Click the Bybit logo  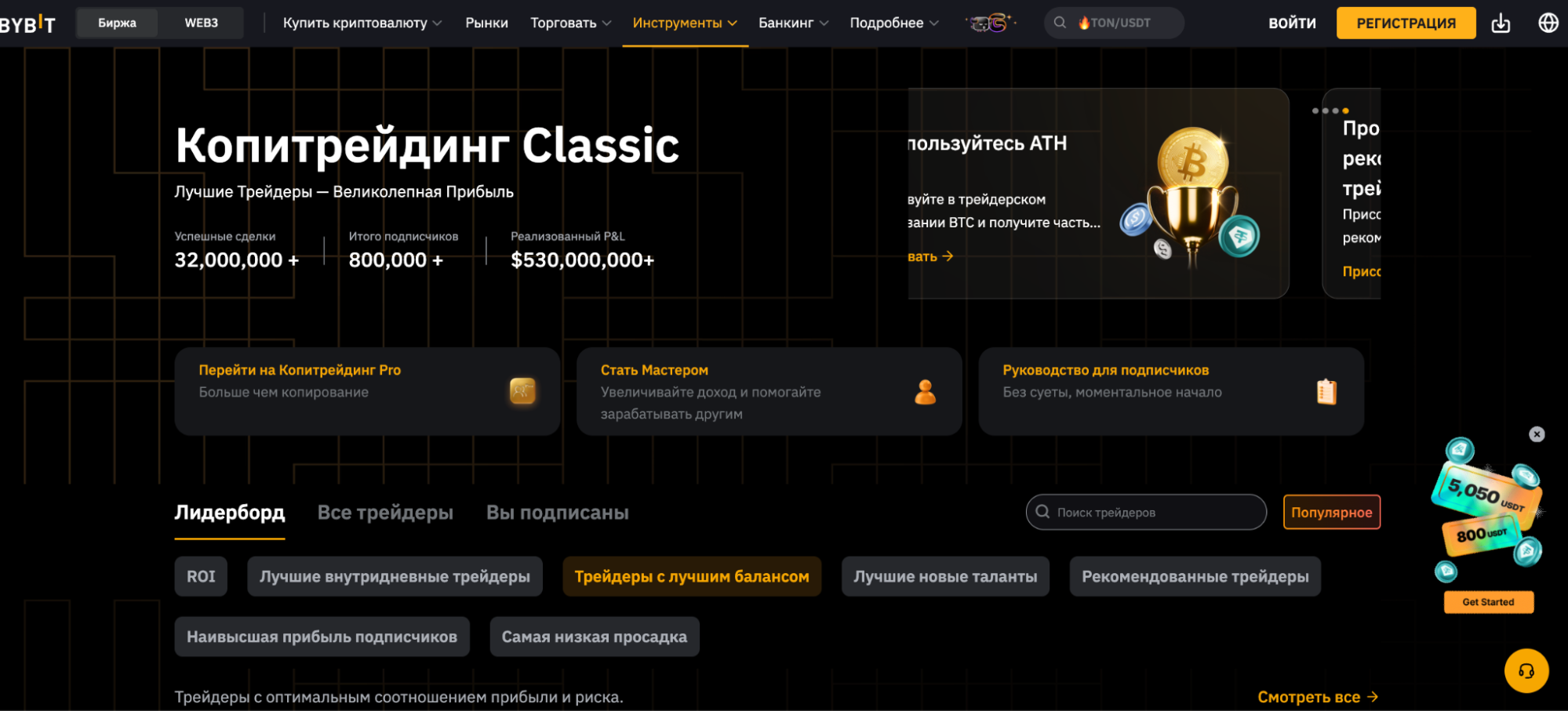[x=27, y=24]
